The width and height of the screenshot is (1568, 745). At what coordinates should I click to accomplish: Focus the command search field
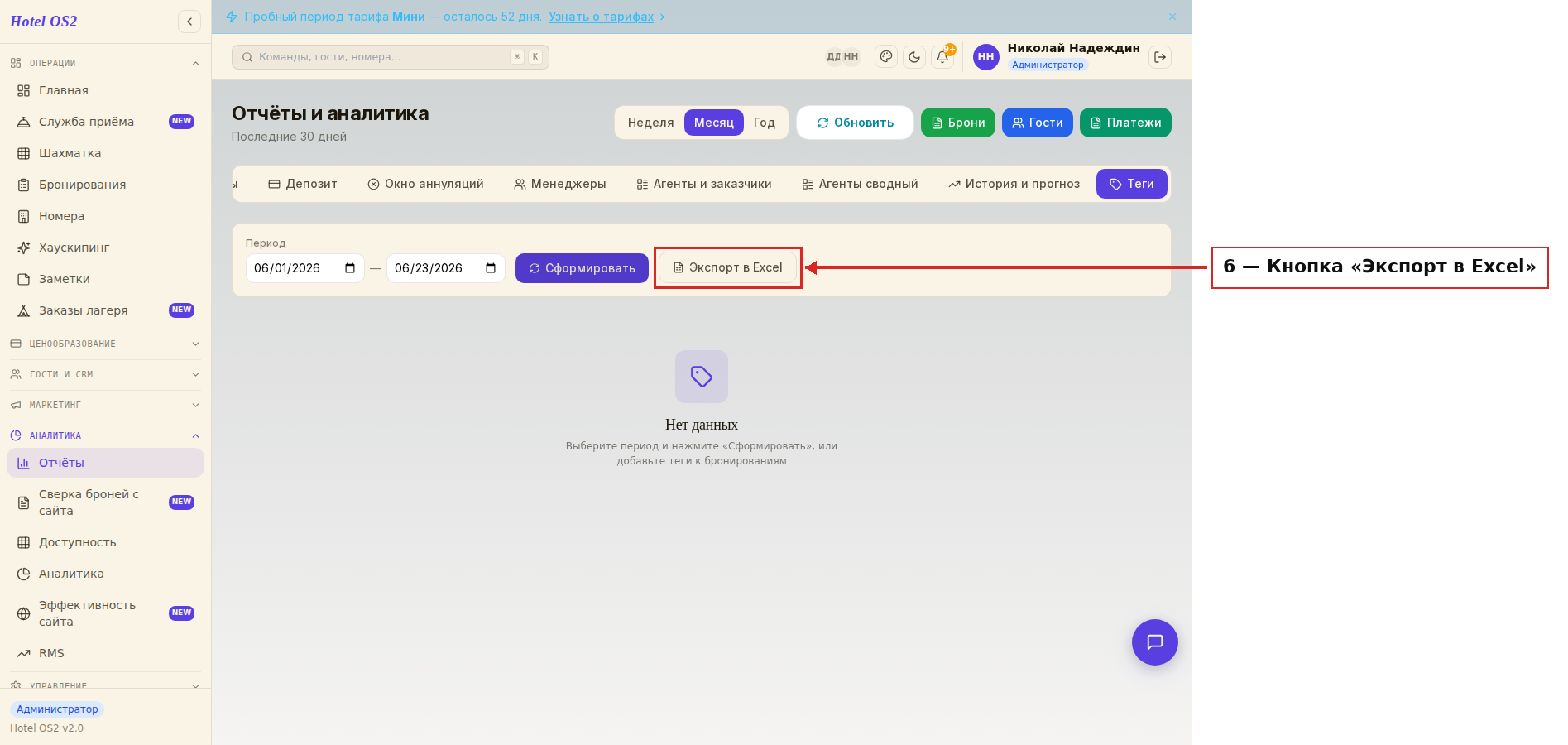click(x=391, y=57)
